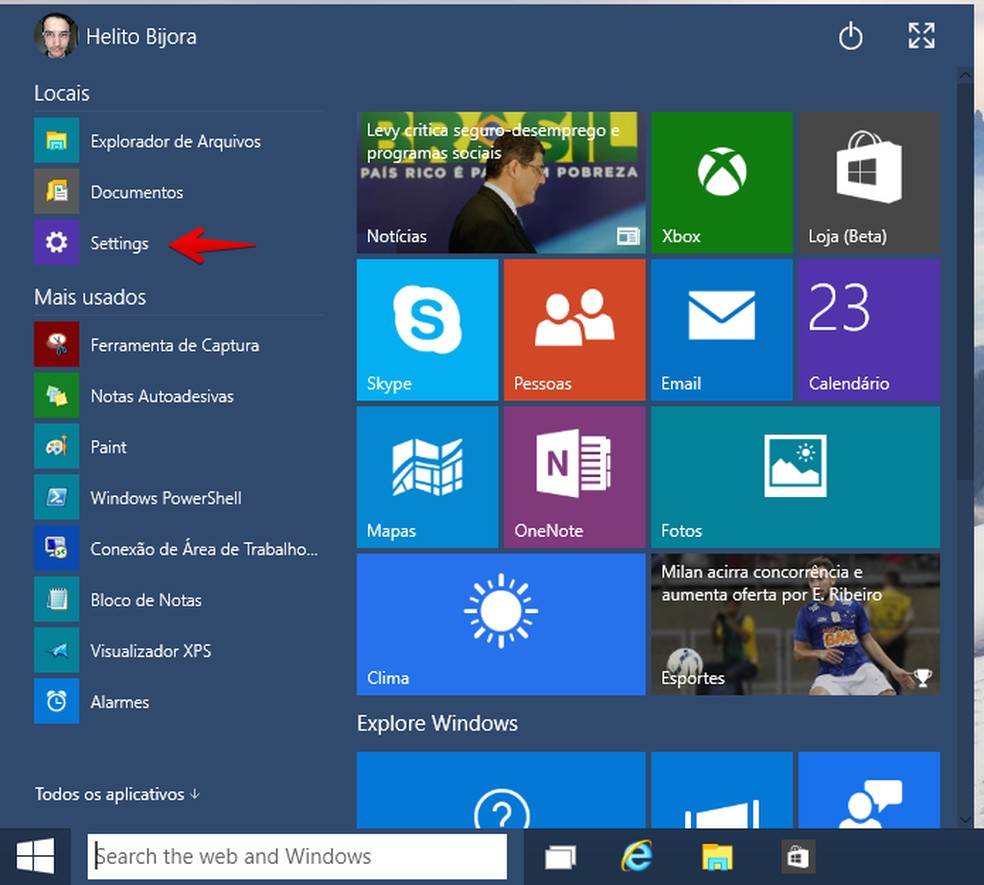Viewport: 984px width, 885px height.
Task: Open Paint from the frequently used list
Action: [x=110, y=447]
